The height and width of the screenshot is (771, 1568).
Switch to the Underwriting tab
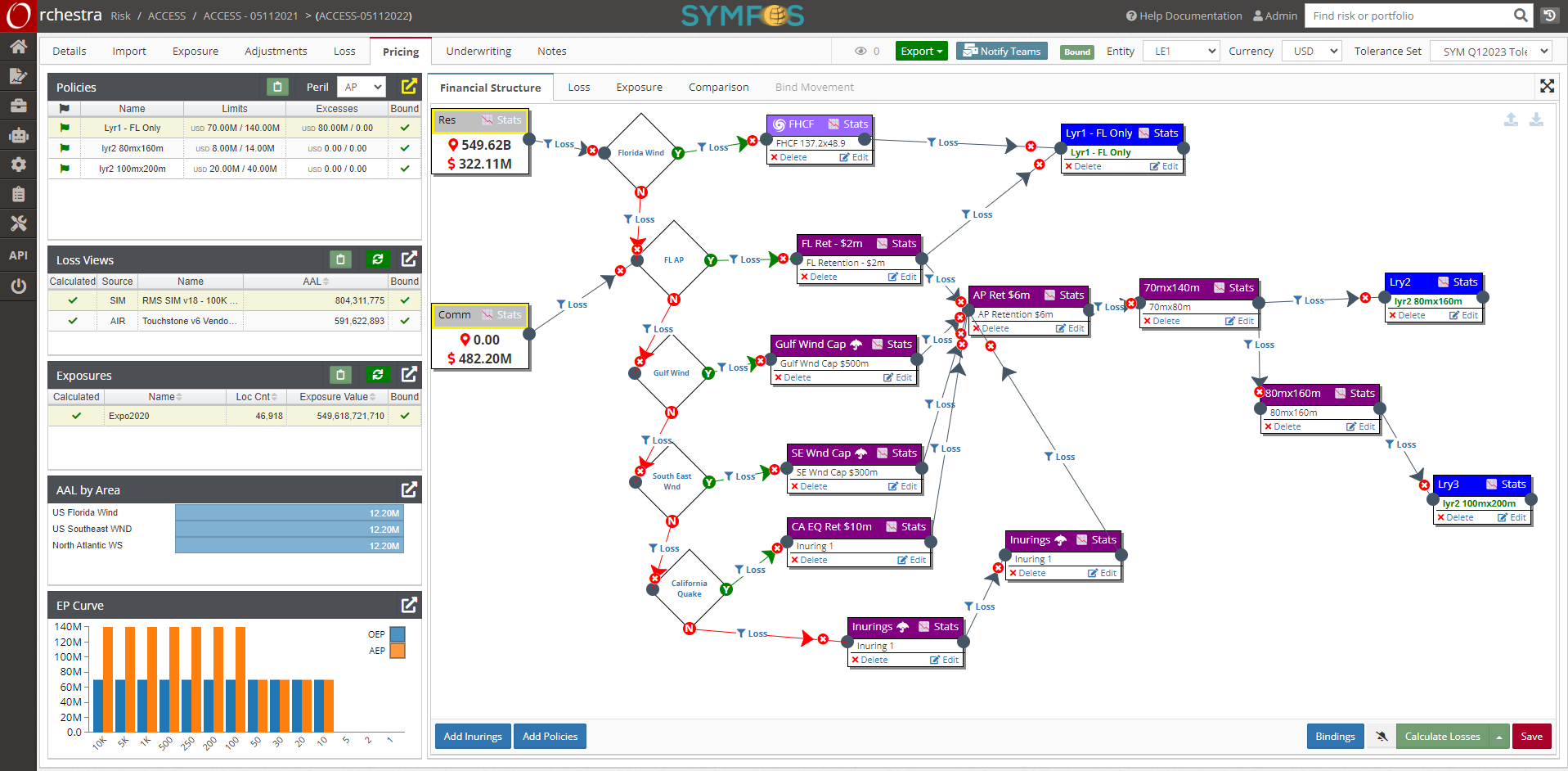click(x=478, y=51)
